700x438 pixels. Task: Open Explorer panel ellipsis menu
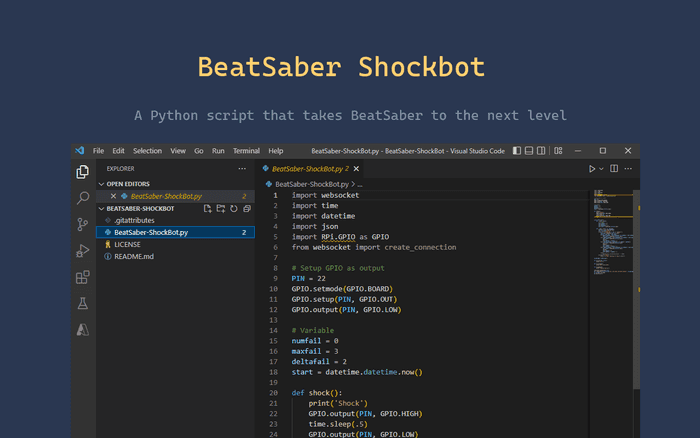click(x=242, y=168)
